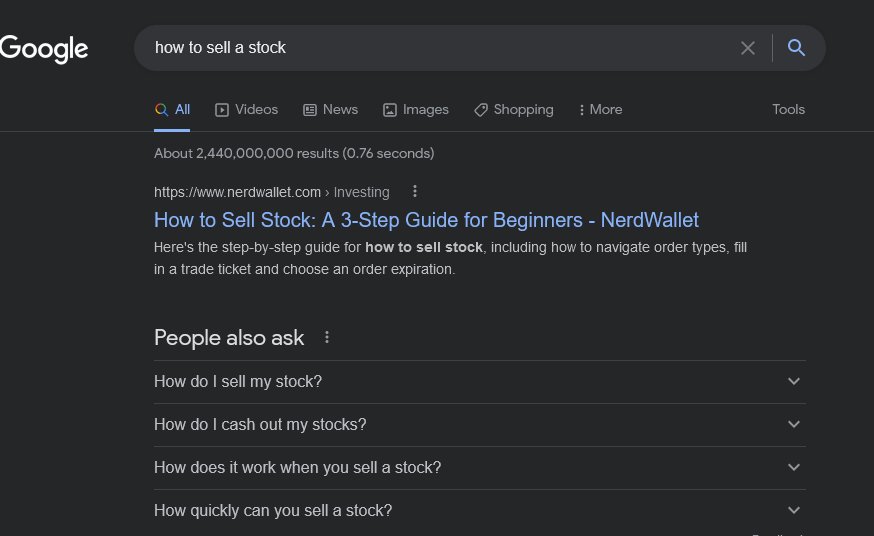Image resolution: width=874 pixels, height=536 pixels.
Task: Click the https://www.nerdwallet.com URL text
Action: pyautogui.click(x=237, y=192)
